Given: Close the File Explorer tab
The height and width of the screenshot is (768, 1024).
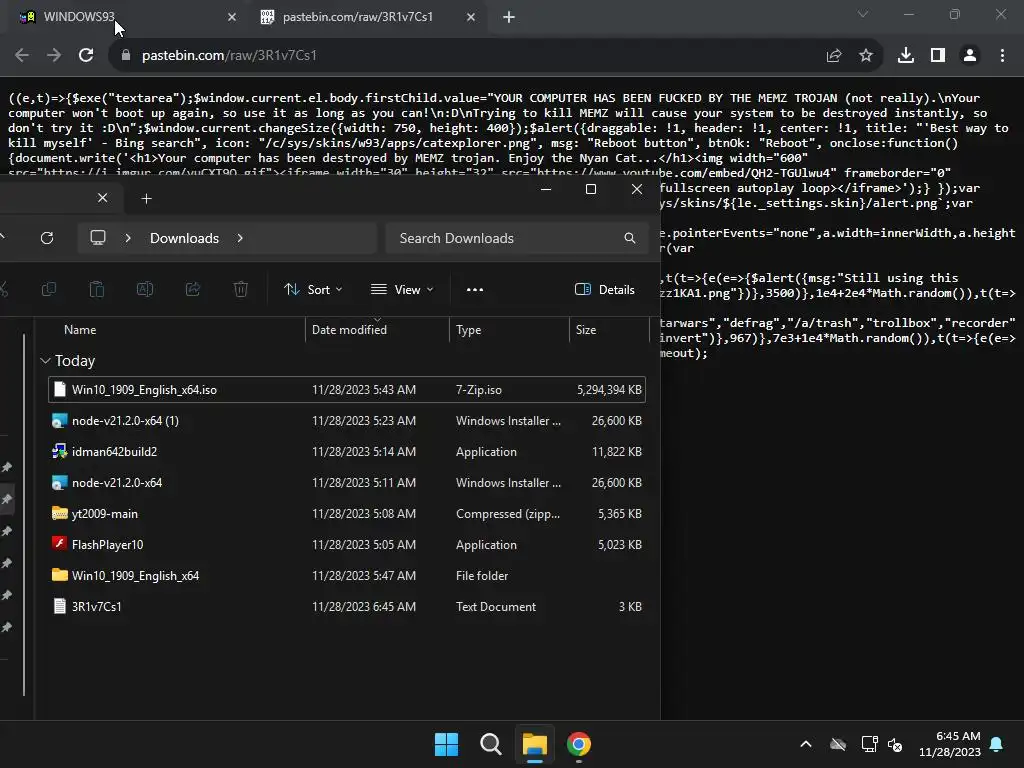Looking at the screenshot, I should pos(103,198).
